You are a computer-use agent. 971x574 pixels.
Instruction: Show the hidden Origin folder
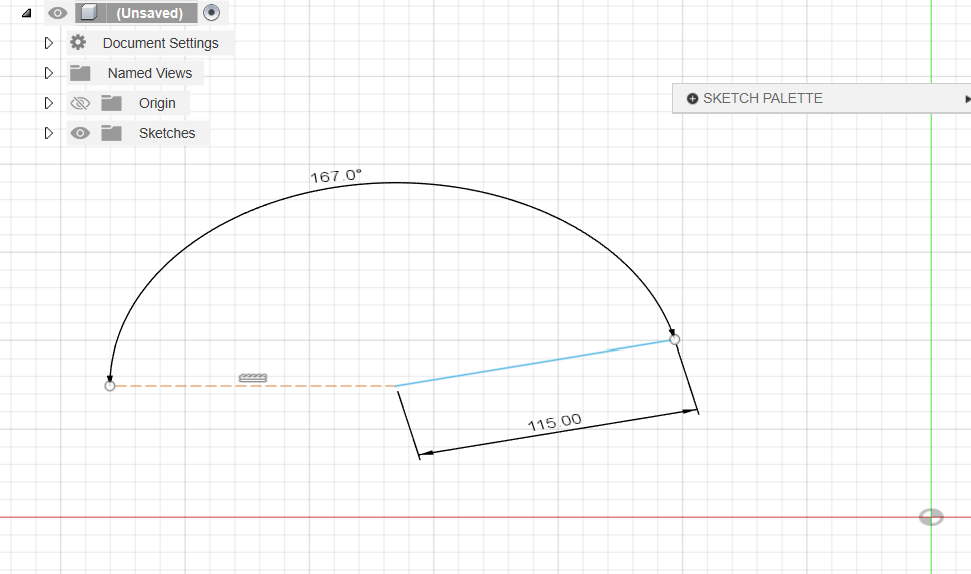point(80,103)
